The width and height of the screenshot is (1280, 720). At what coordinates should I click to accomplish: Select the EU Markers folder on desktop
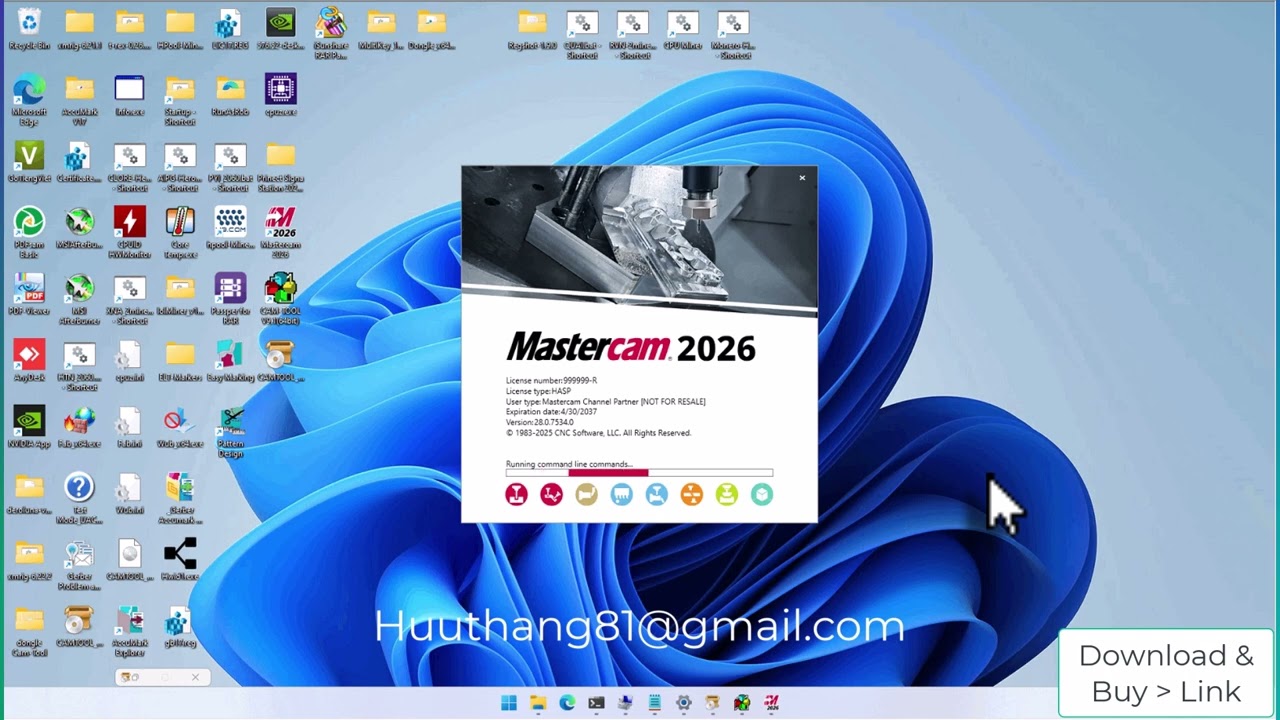[180, 361]
